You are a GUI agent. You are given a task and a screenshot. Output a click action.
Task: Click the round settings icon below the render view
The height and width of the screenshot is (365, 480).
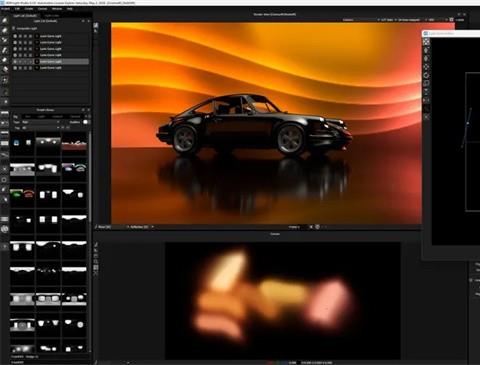pos(318,227)
